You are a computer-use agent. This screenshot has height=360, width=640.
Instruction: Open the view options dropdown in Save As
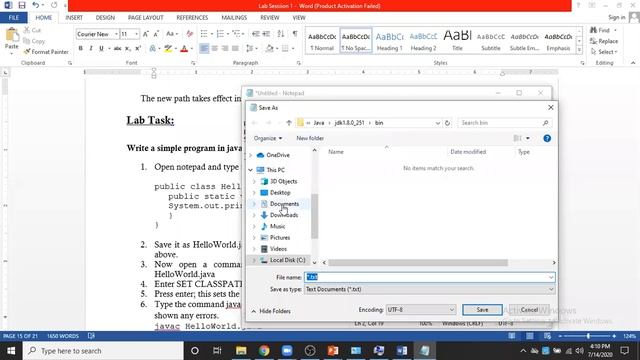[528, 138]
